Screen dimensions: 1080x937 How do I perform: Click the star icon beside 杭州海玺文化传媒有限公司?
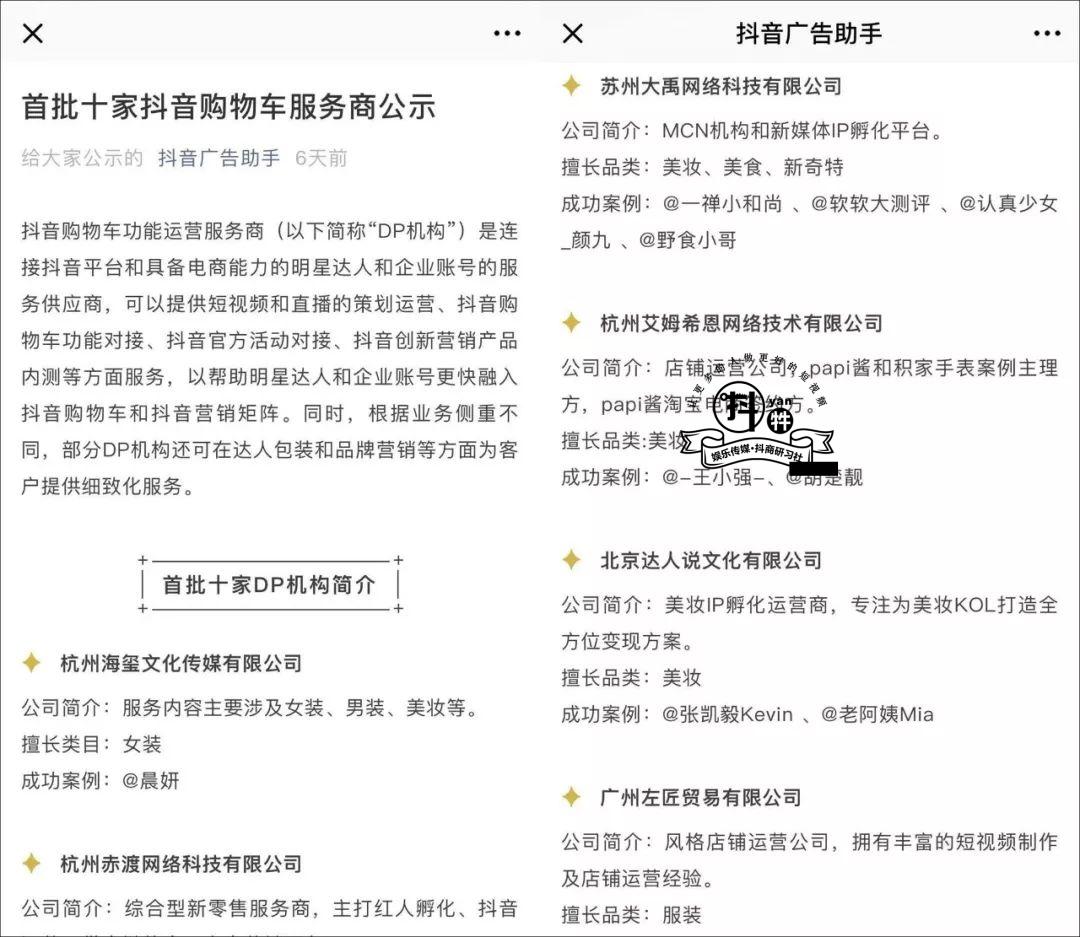(32, 663)
